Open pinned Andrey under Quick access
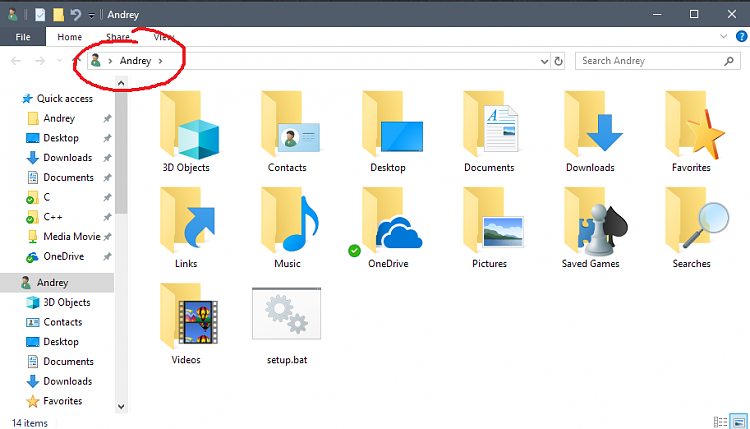Viewport: 750px width, 429px height. (59, 118)
